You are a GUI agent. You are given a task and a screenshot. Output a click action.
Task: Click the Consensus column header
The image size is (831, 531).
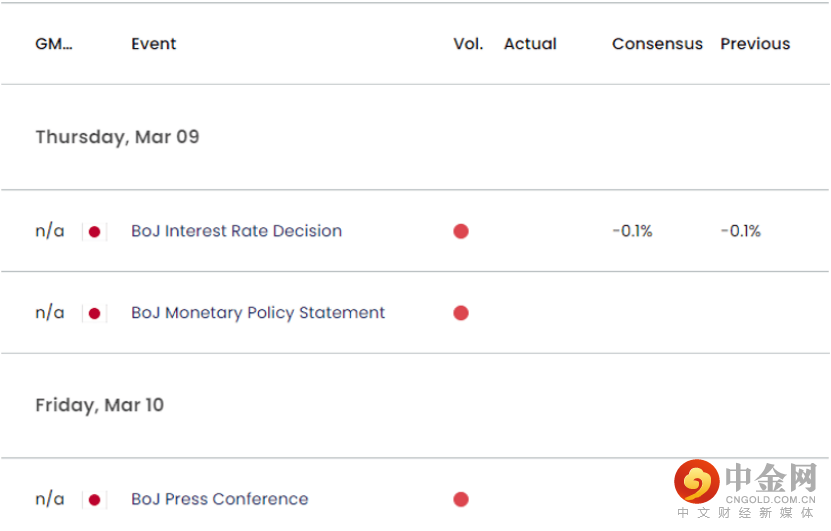pyautogui.click(x=657, y=44)
